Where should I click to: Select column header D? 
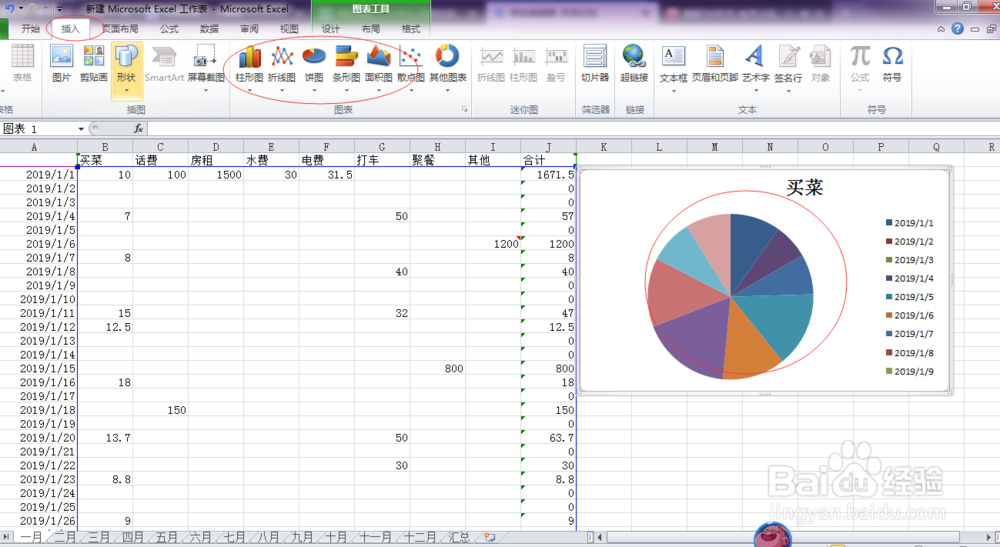216,147
